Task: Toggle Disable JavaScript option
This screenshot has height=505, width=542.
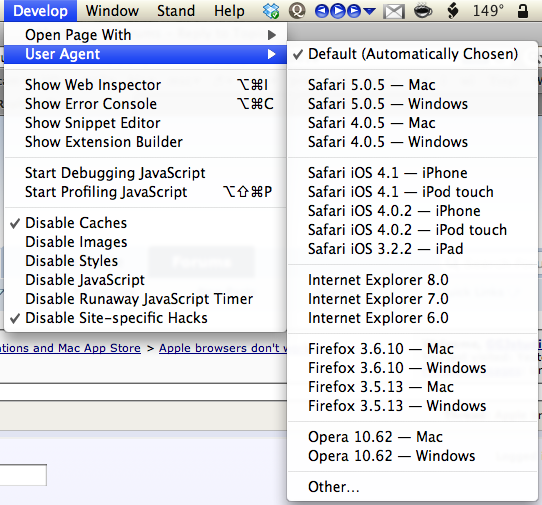Action: point(145,280)
